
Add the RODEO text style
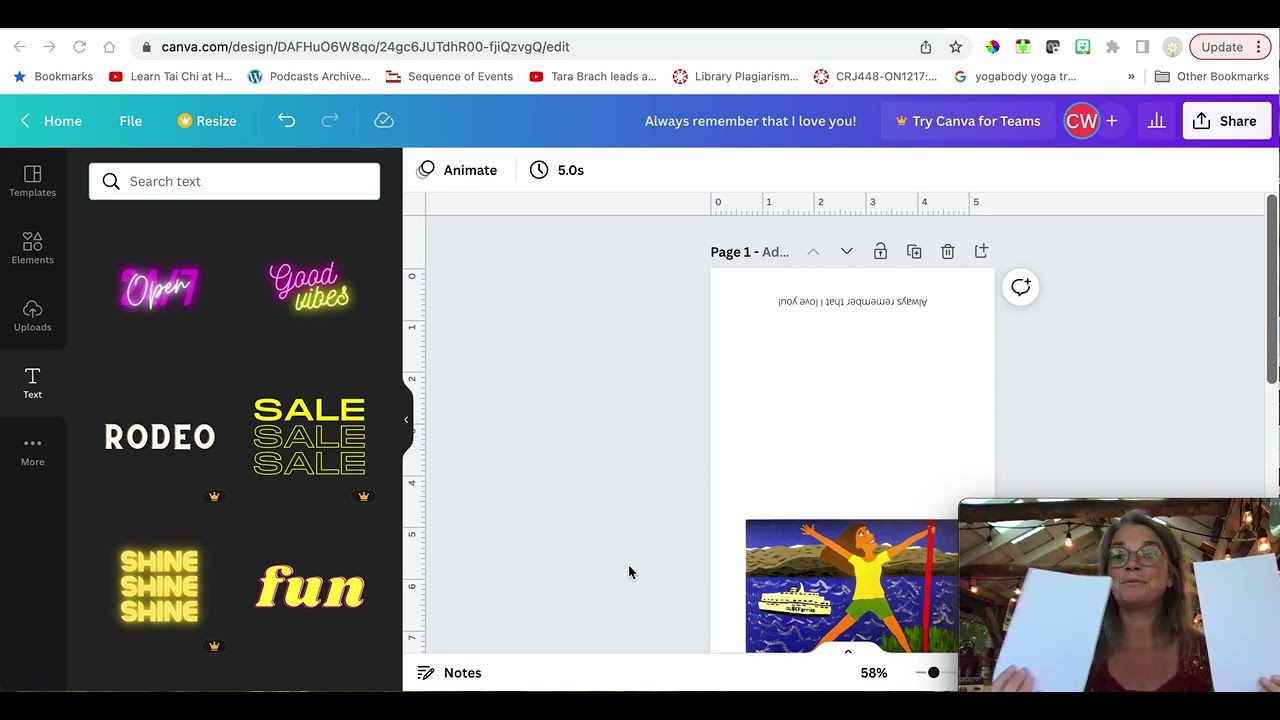pos(160,437)
